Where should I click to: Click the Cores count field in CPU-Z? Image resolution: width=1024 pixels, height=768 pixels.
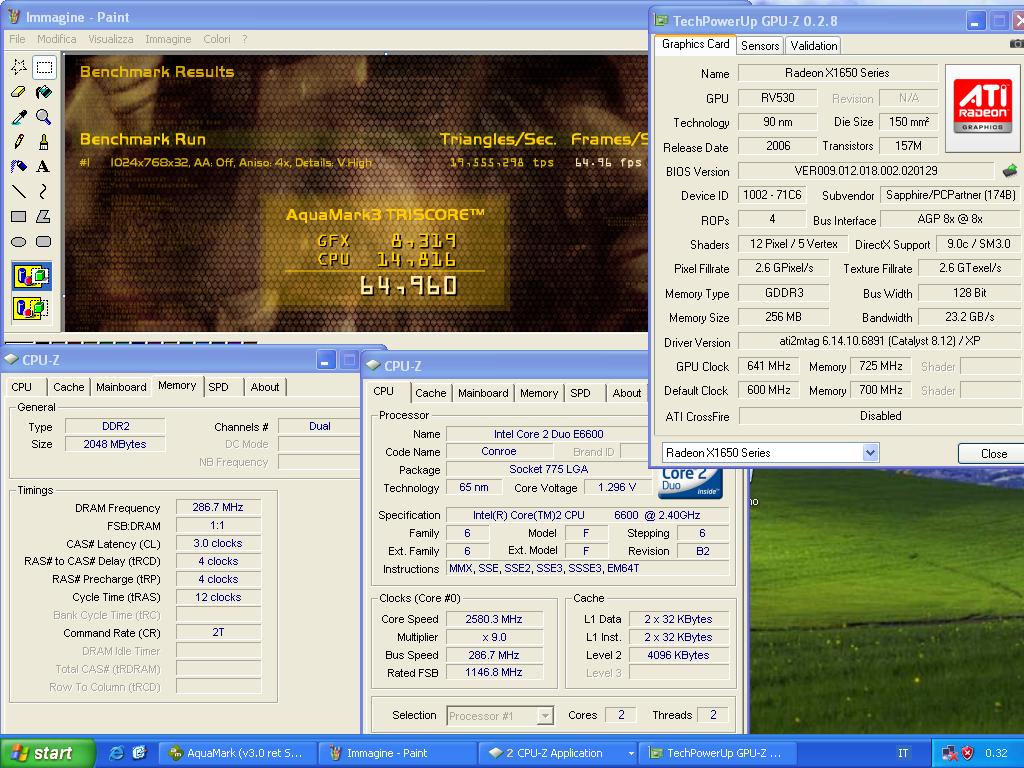(620, 715)
